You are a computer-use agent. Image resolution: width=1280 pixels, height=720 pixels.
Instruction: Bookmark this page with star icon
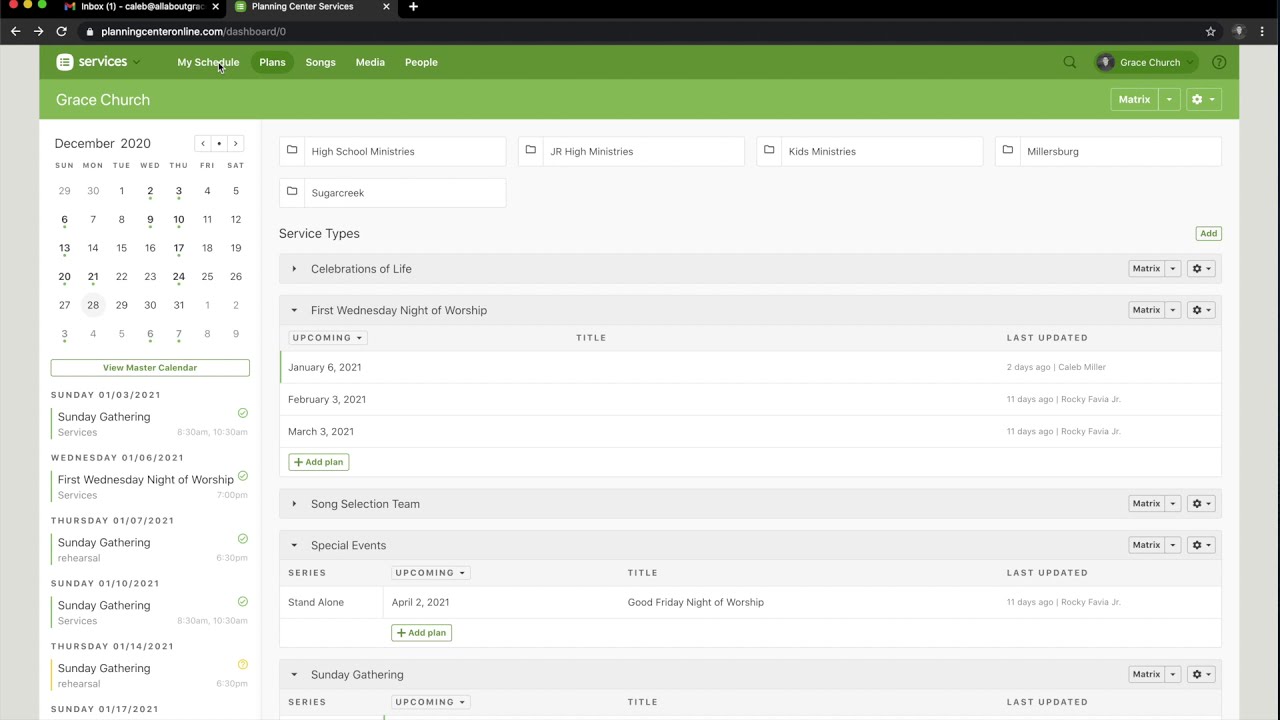tap(1211, 31)
